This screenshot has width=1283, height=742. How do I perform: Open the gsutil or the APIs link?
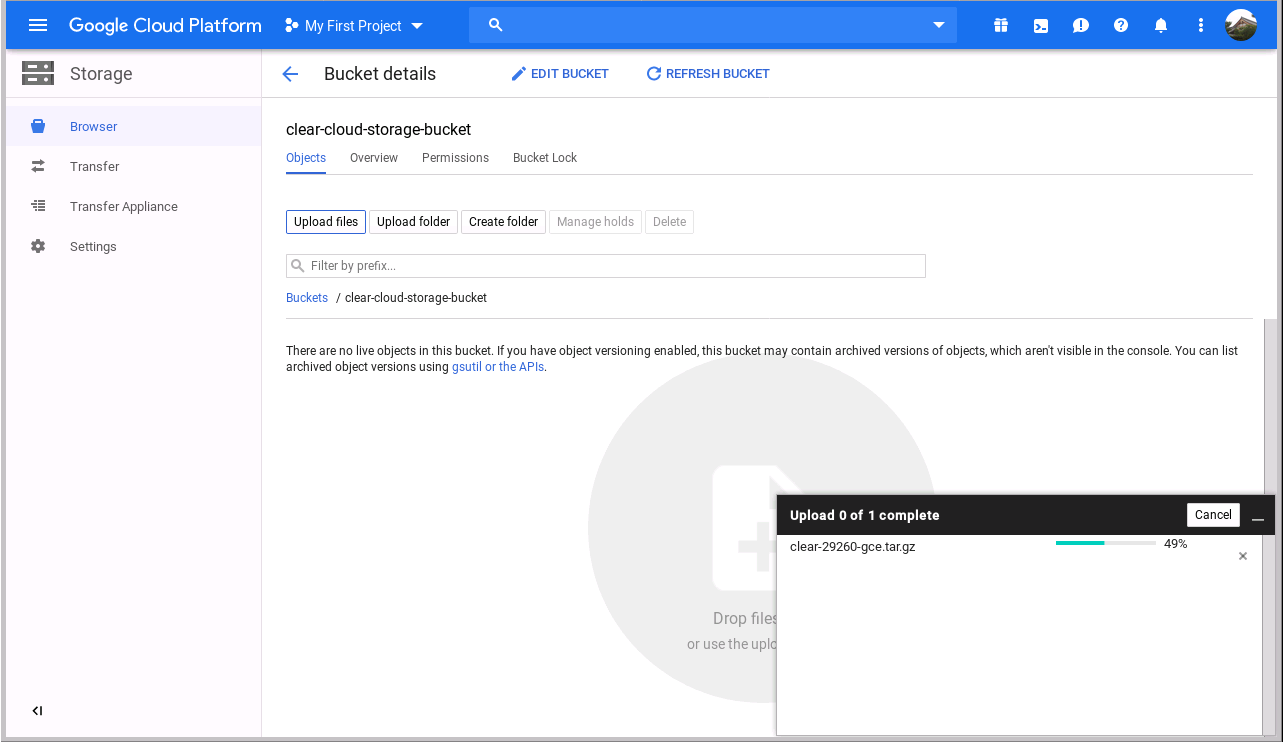(498, 367)
